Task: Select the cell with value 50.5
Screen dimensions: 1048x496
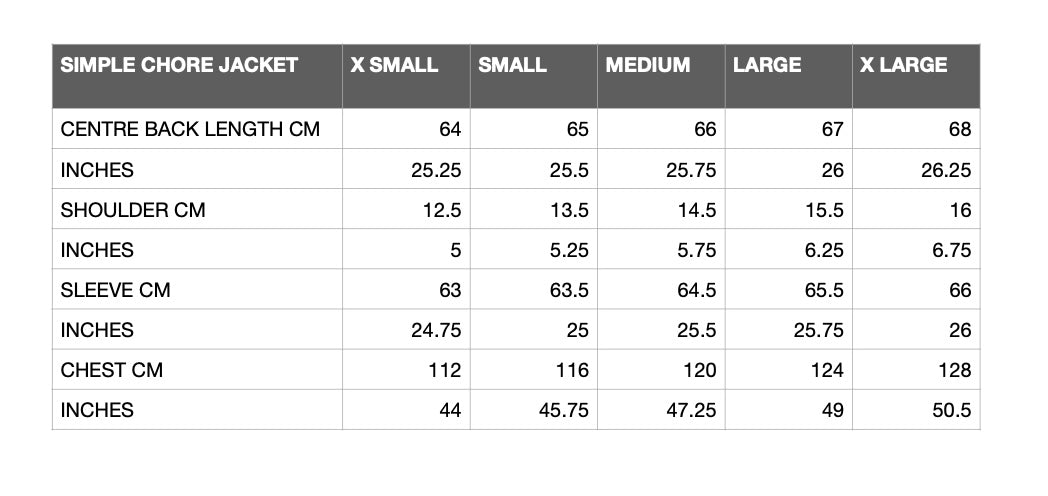Action: (x=916, y=409)
